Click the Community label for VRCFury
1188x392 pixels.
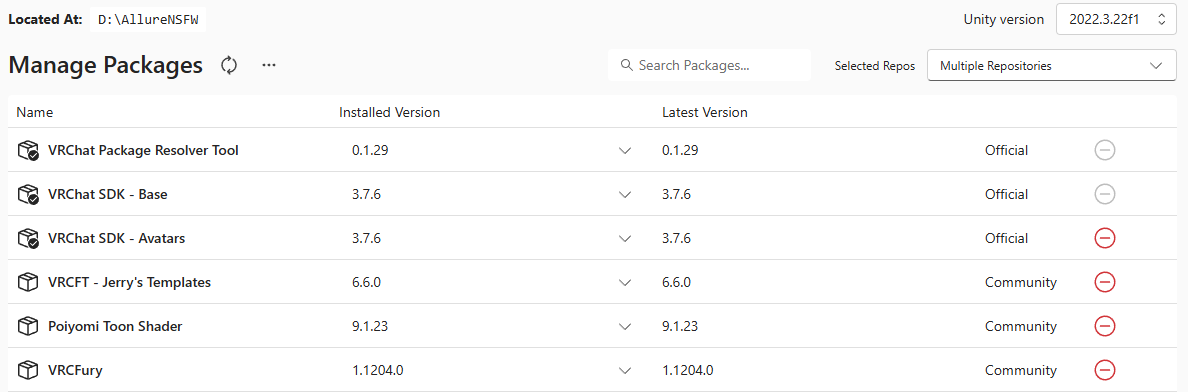[1021, 370]
